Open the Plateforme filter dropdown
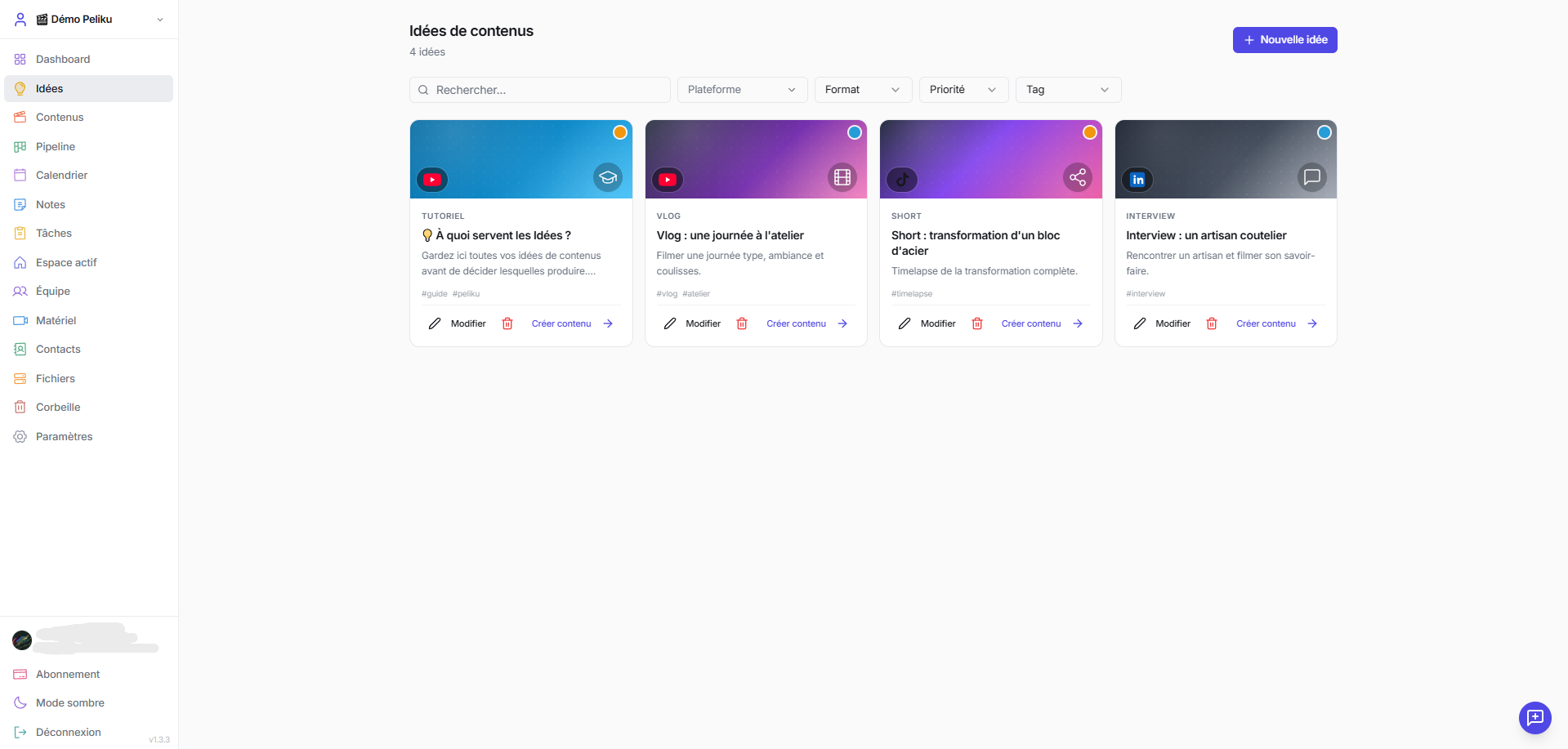 742,90
